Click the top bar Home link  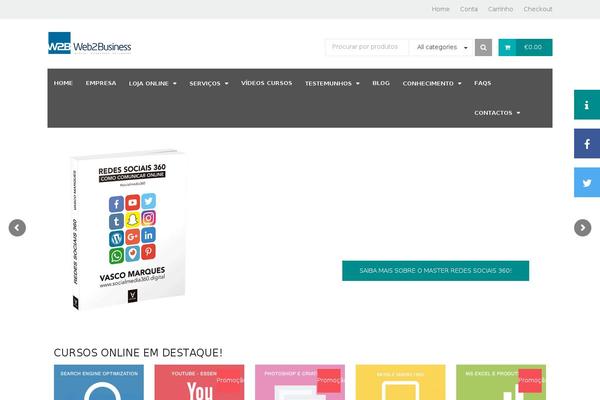point(440,9)
